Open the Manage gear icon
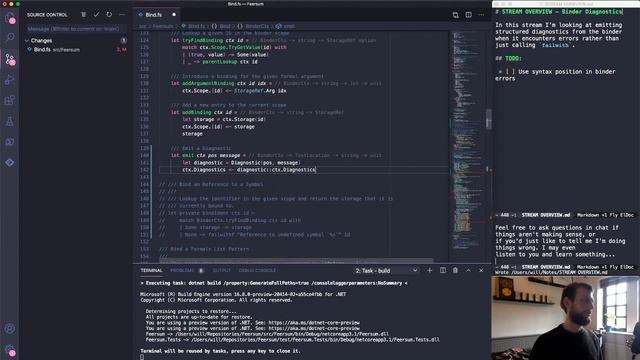The width and height of the screenshot is (640, 360). [x=9, y=350]
